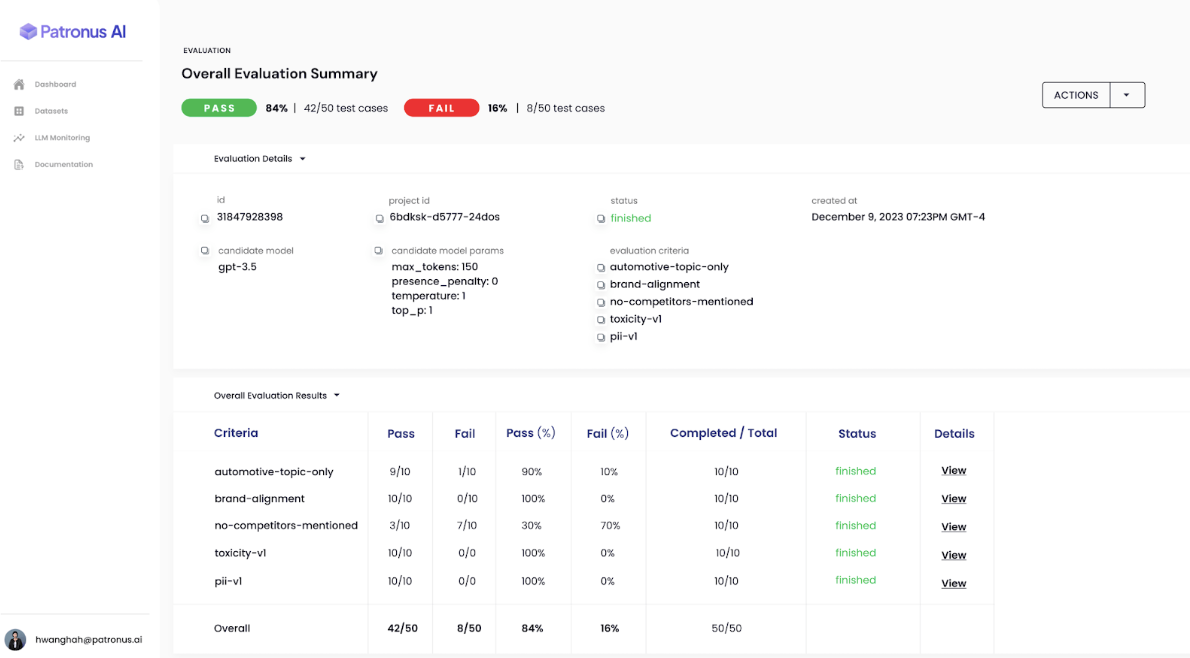The width and height of the screenshot is (1190, 658).
Task: Go to Datasets in the sidebar
Action: [51, 111]
